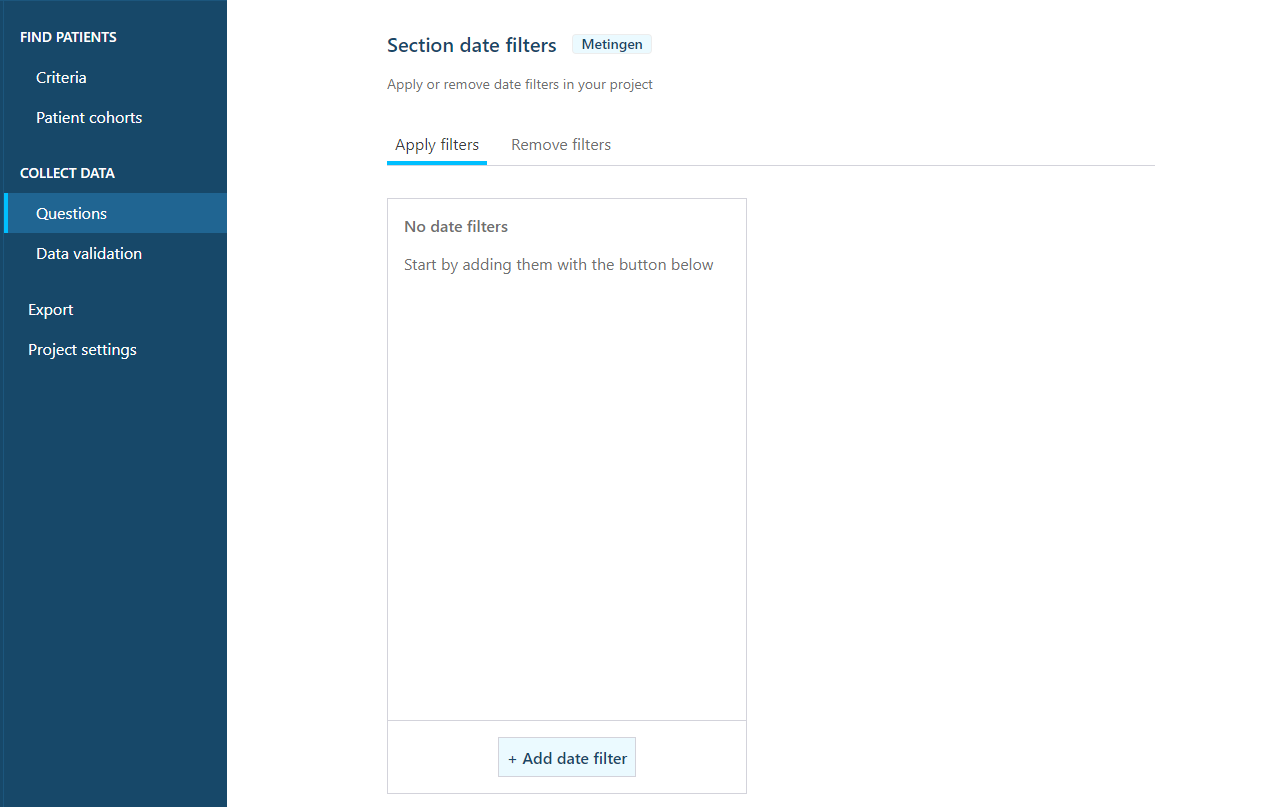Image resolution: width=1272 pixels, height=807 pixels.
Task: Click the Section date filters heading
Action: pos(472,45)
